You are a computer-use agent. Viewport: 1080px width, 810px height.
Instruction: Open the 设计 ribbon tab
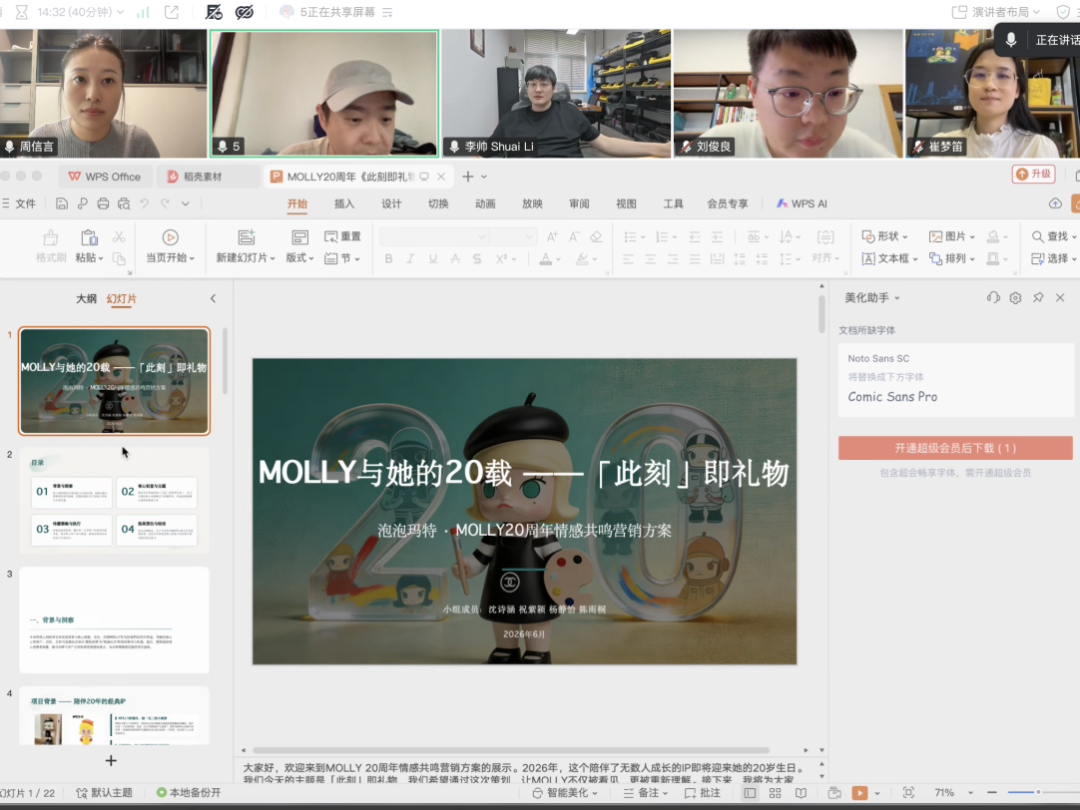point(391,203)
